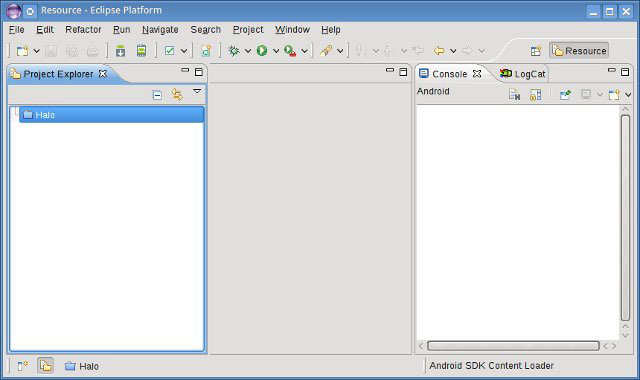Maximize the Console panel

click(625, 72)
